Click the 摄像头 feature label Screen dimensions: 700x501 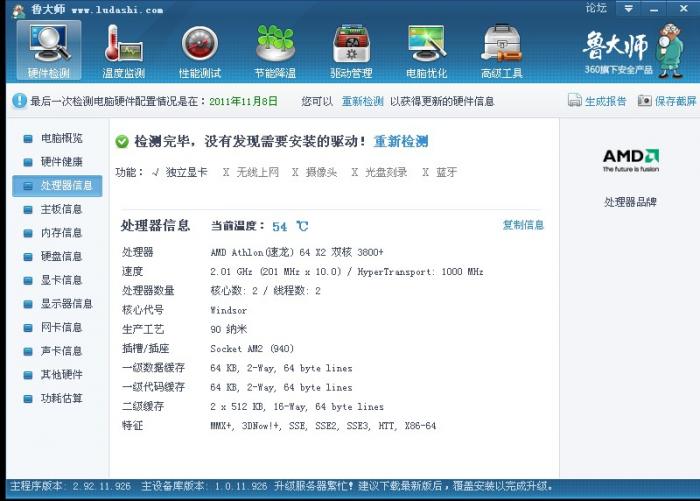(321, 172)
